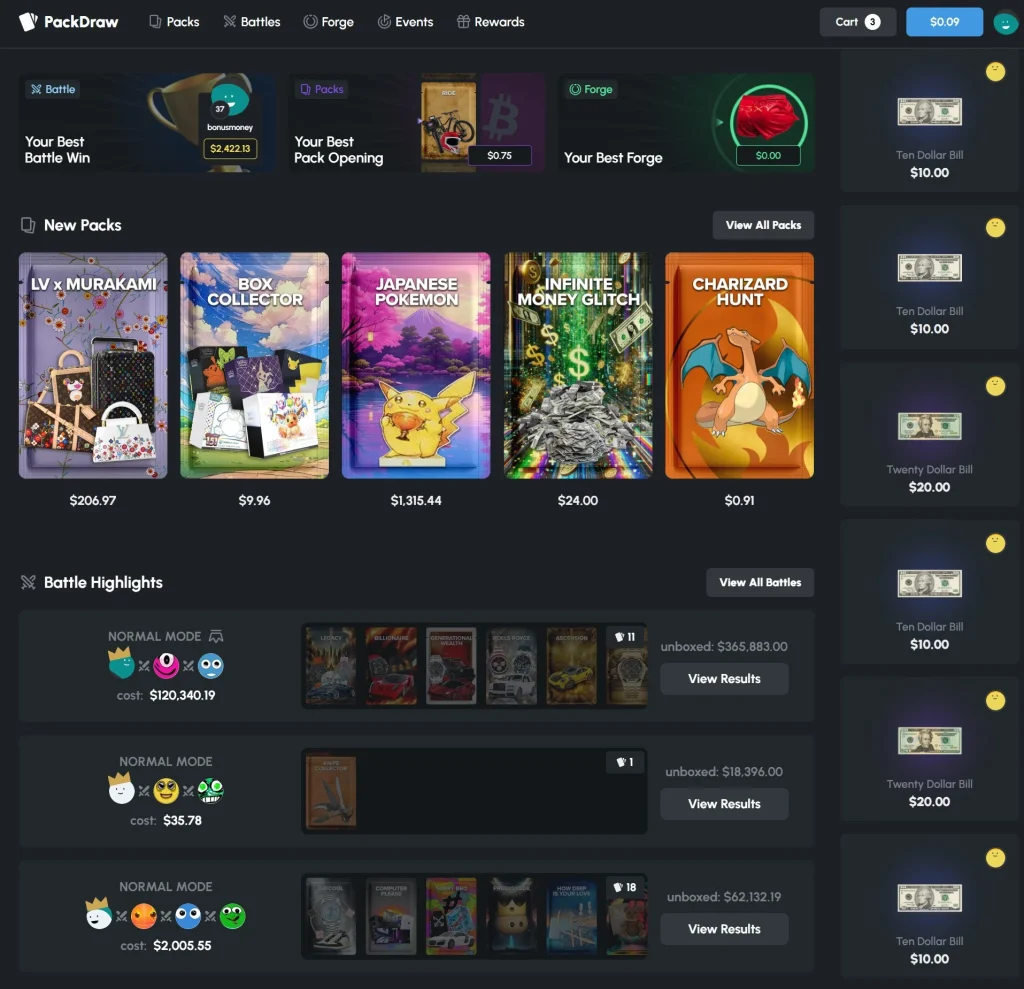This screenshot has height=989, width=1024.
Task: Open the JAPANESE POKEMON pack
Action: tap(416, 366)
